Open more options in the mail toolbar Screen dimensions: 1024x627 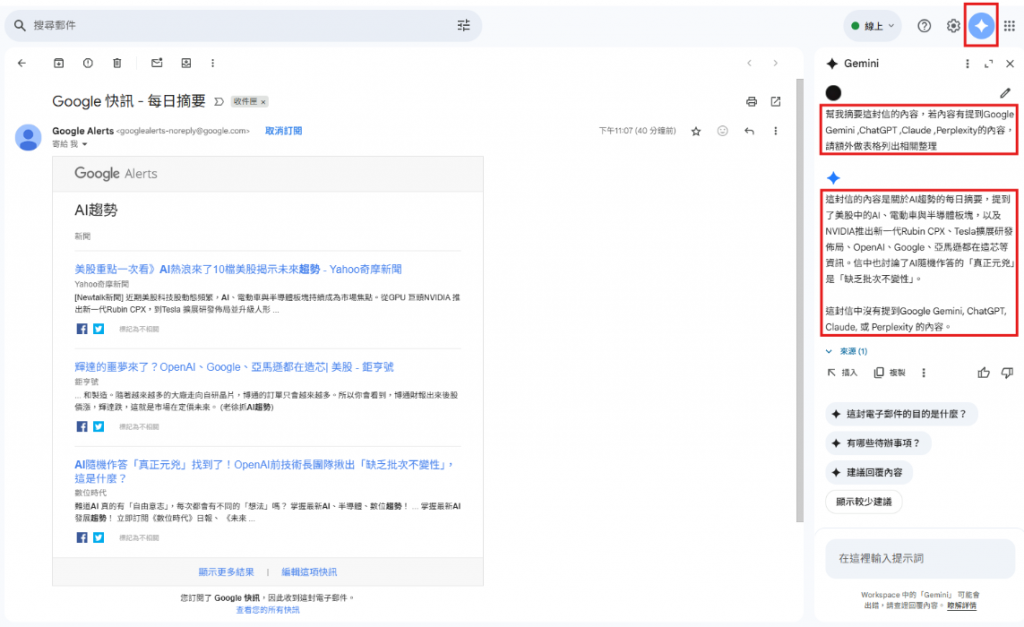pyautogui.click(x=212, y=63)
